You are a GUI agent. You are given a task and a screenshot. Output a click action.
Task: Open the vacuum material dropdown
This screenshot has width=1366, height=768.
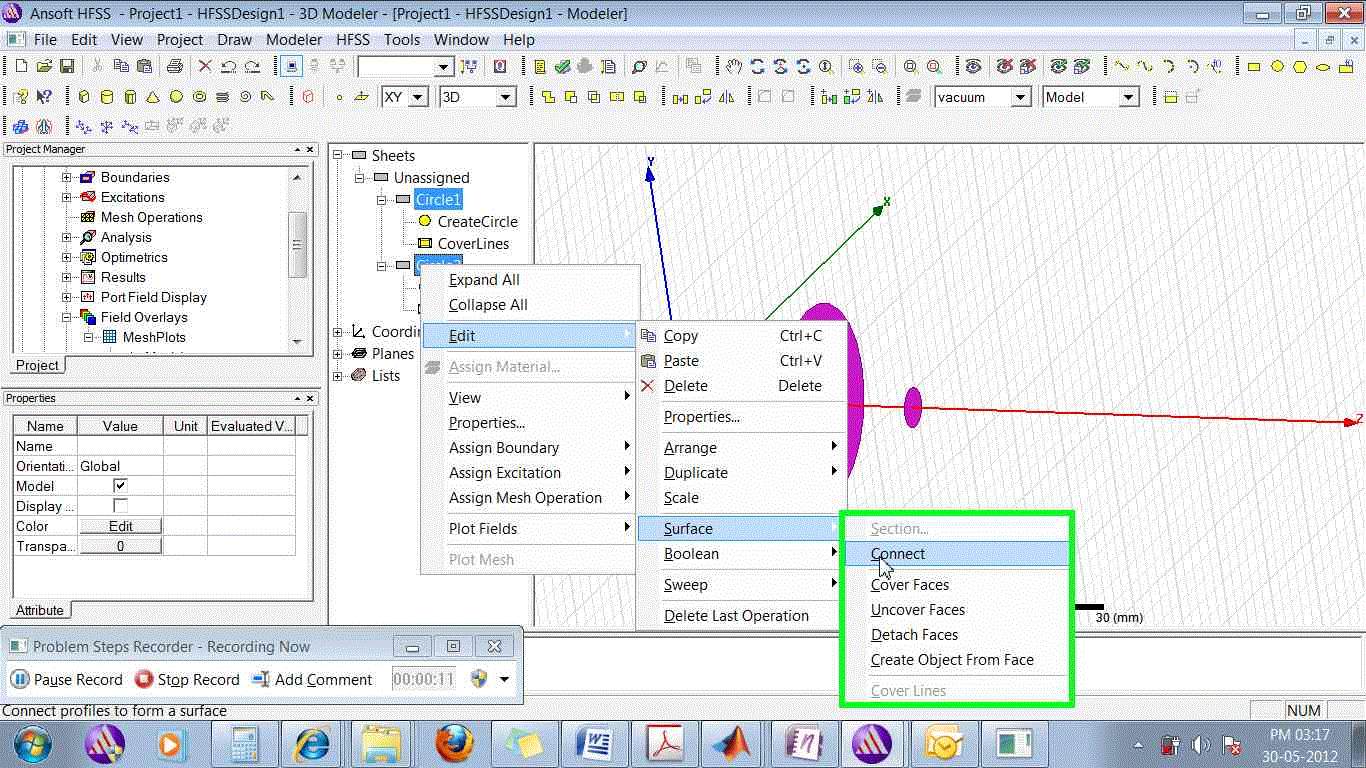[1020, 97]
